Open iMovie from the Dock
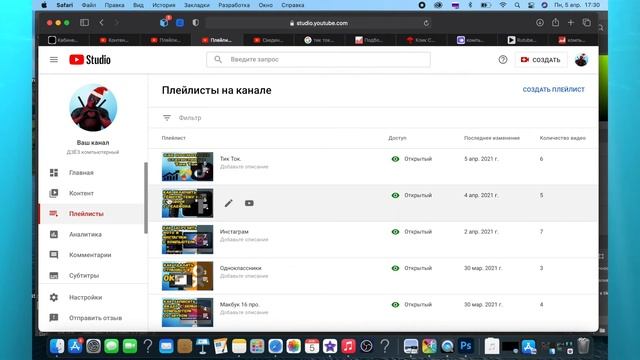The width and height of the screenshot is (640, 360). [x=330, y=347]
